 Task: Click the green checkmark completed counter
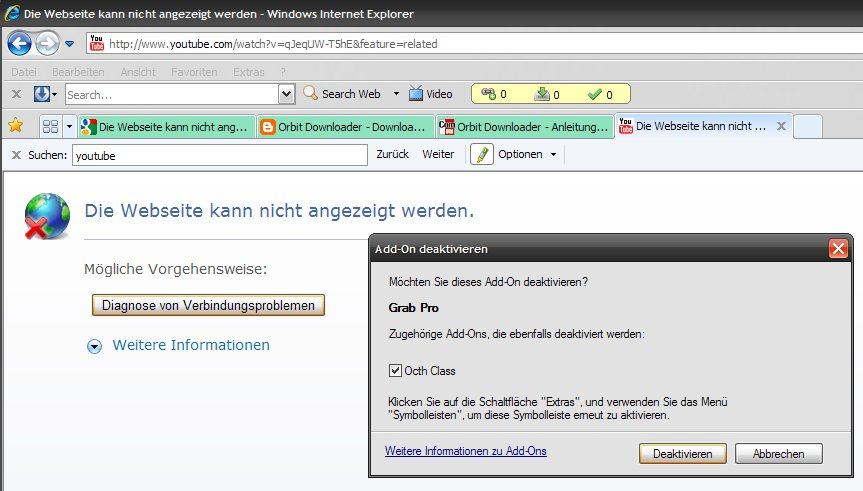tap(600, 94)
